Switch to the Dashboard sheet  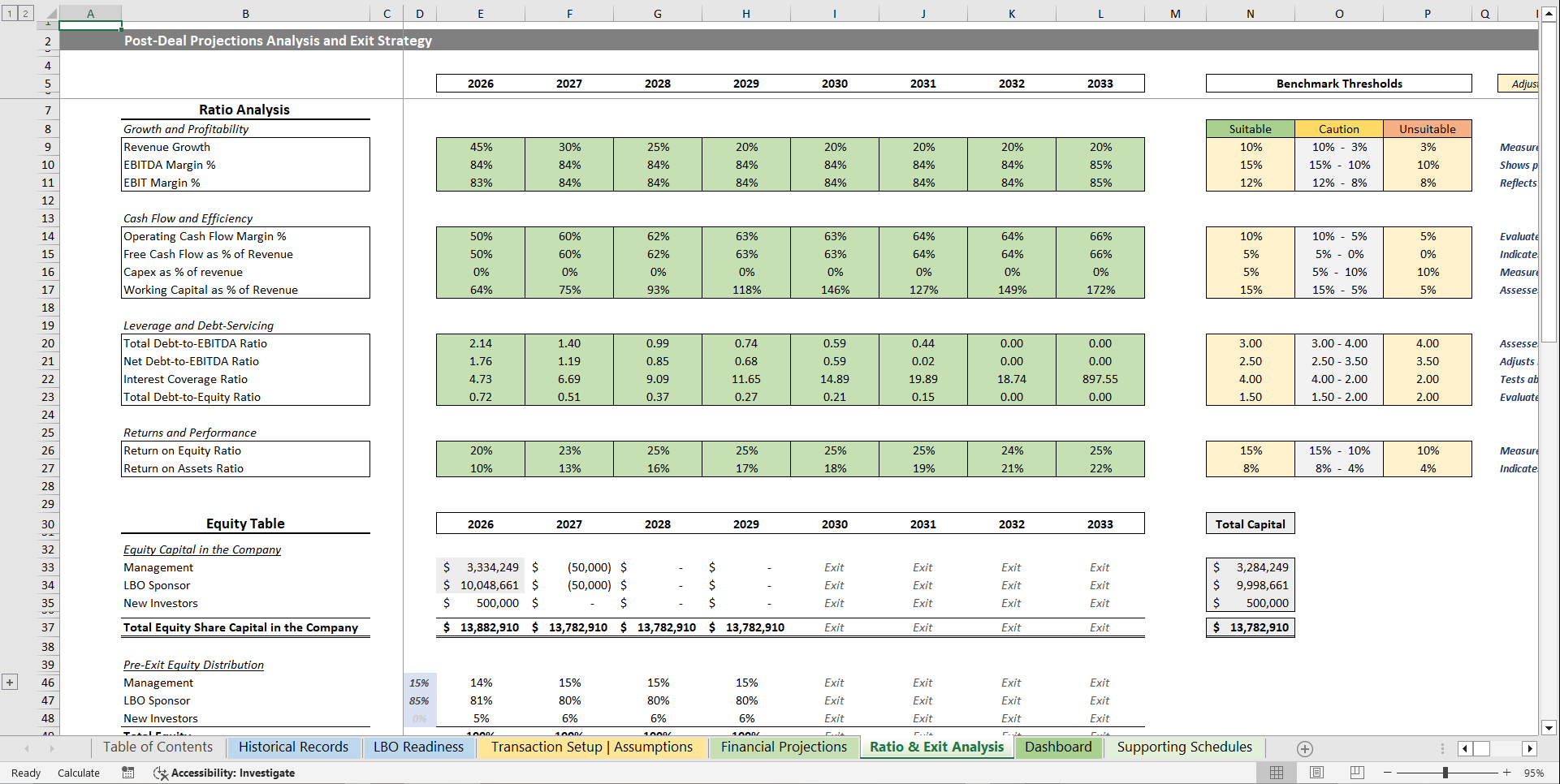point(1058,747)
